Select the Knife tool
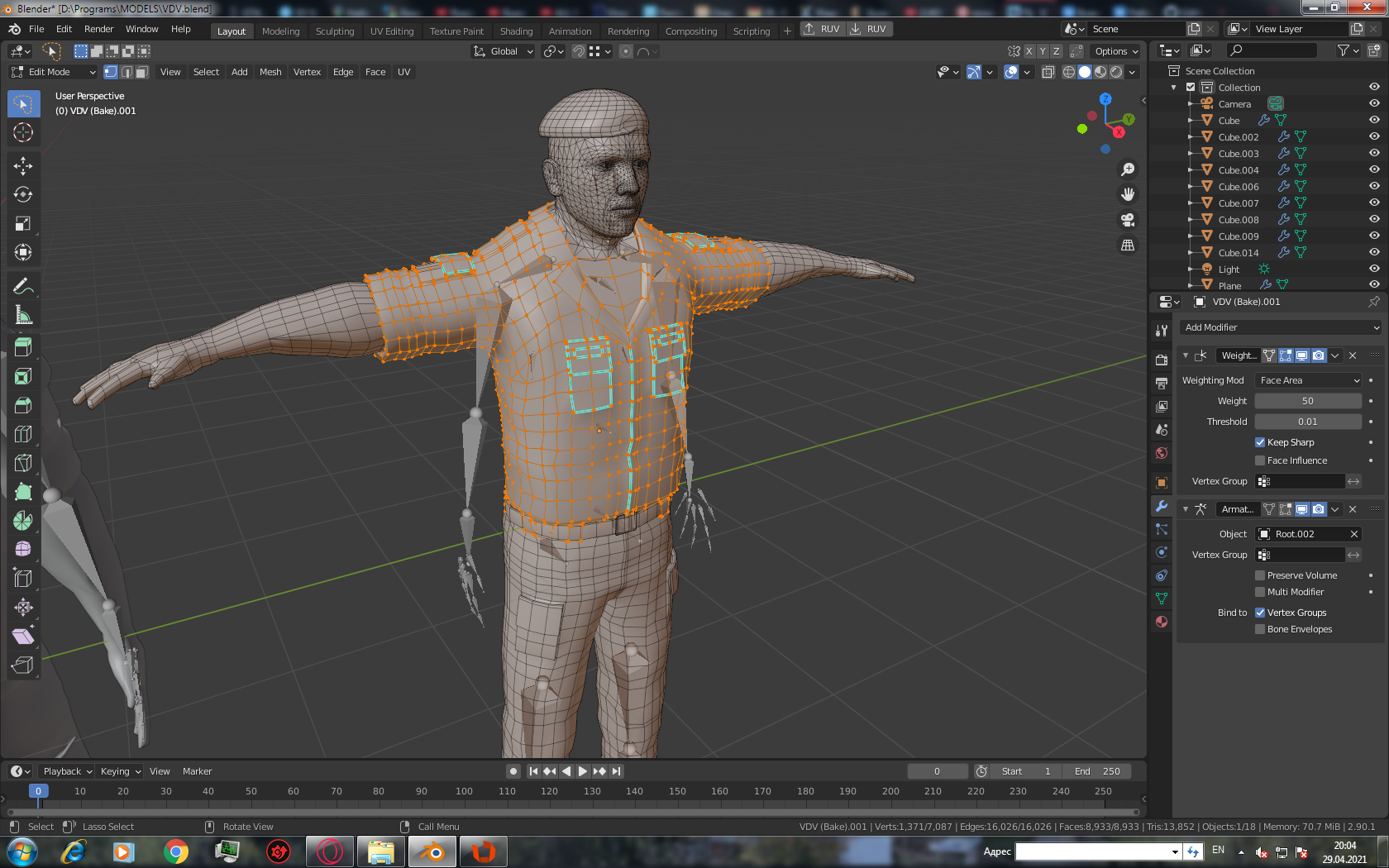The image size is (1389, 868). tap(23, 464)
